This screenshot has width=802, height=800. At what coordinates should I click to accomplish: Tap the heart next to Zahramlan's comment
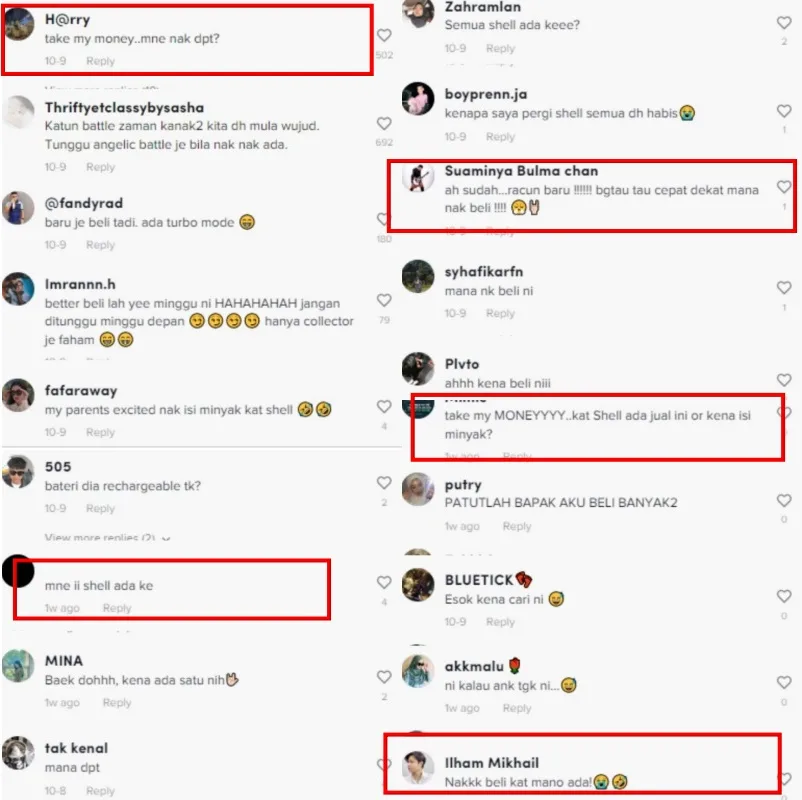(784, 23)
